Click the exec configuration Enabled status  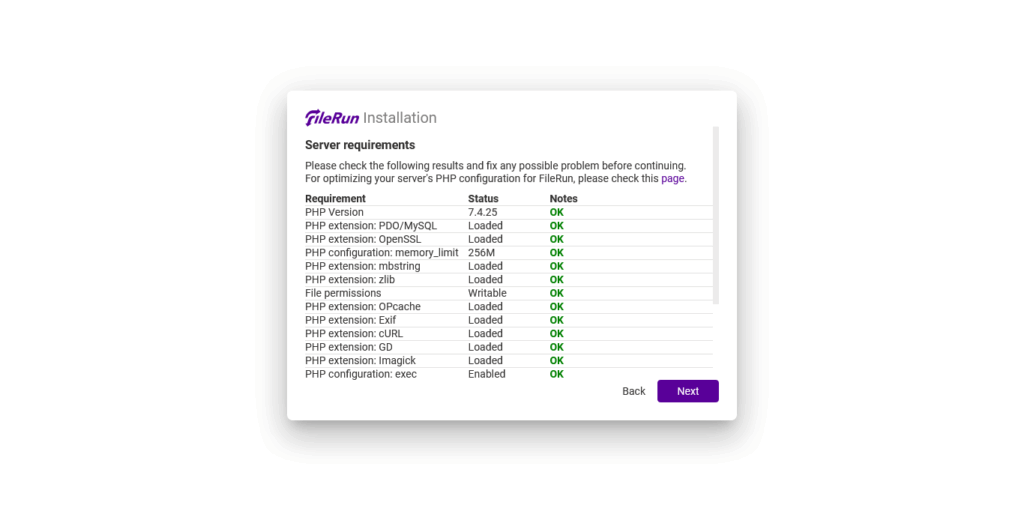click(487, 374)
